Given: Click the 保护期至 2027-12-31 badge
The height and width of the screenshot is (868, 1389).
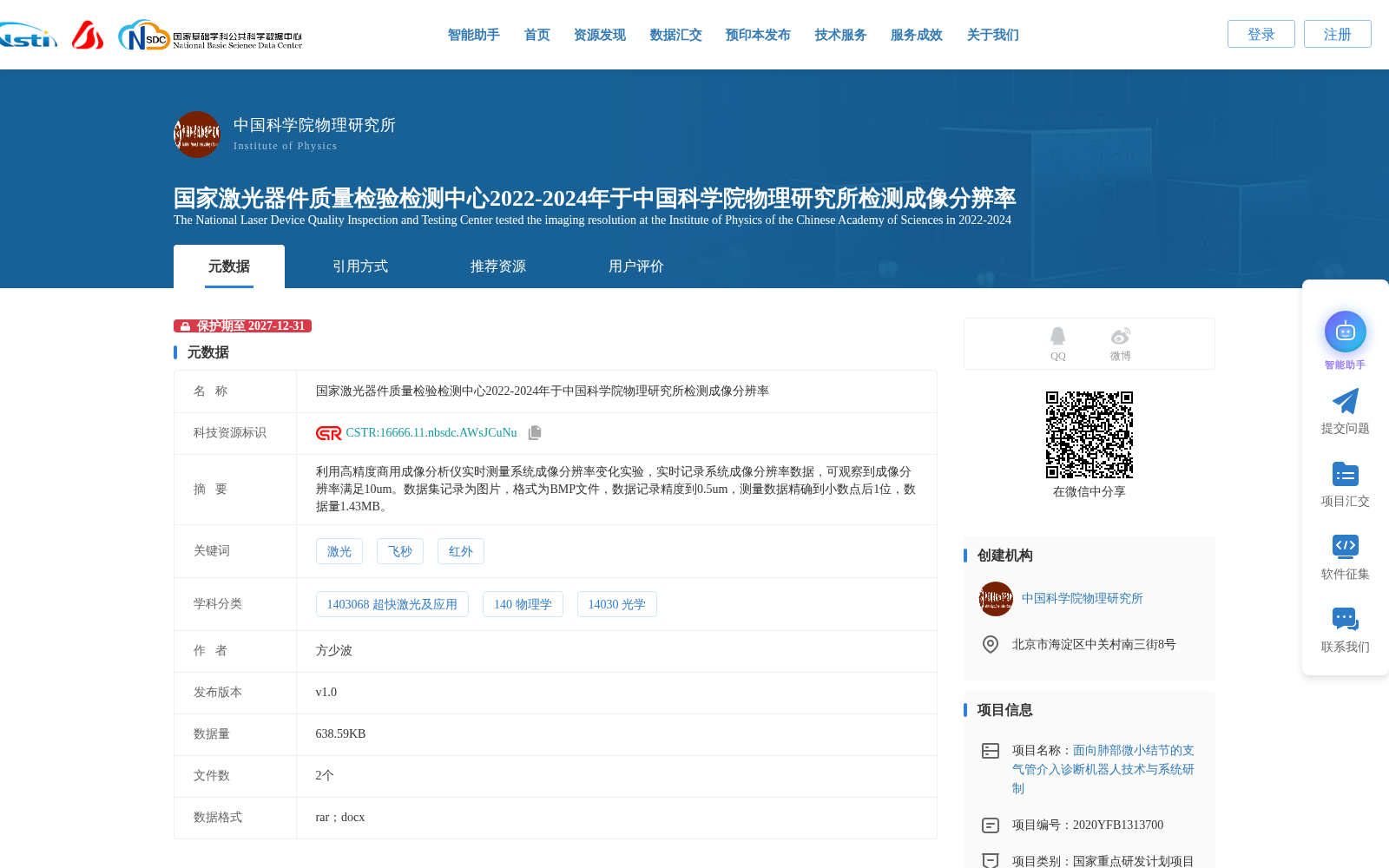Looking at the screenshot, I should (242, 326).
